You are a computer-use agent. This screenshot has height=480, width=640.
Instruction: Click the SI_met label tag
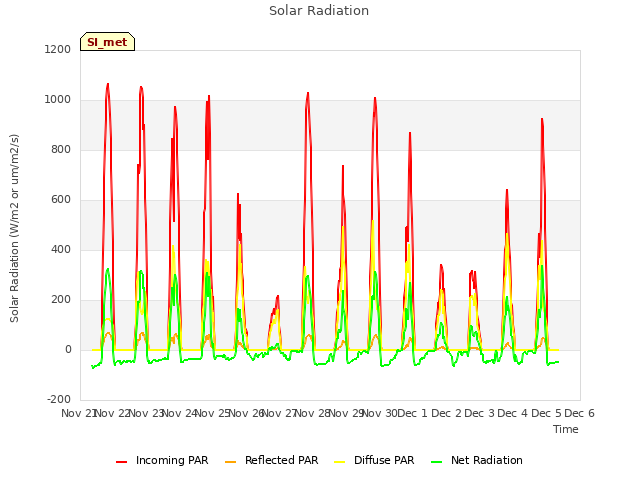click(x=107, y=42)
